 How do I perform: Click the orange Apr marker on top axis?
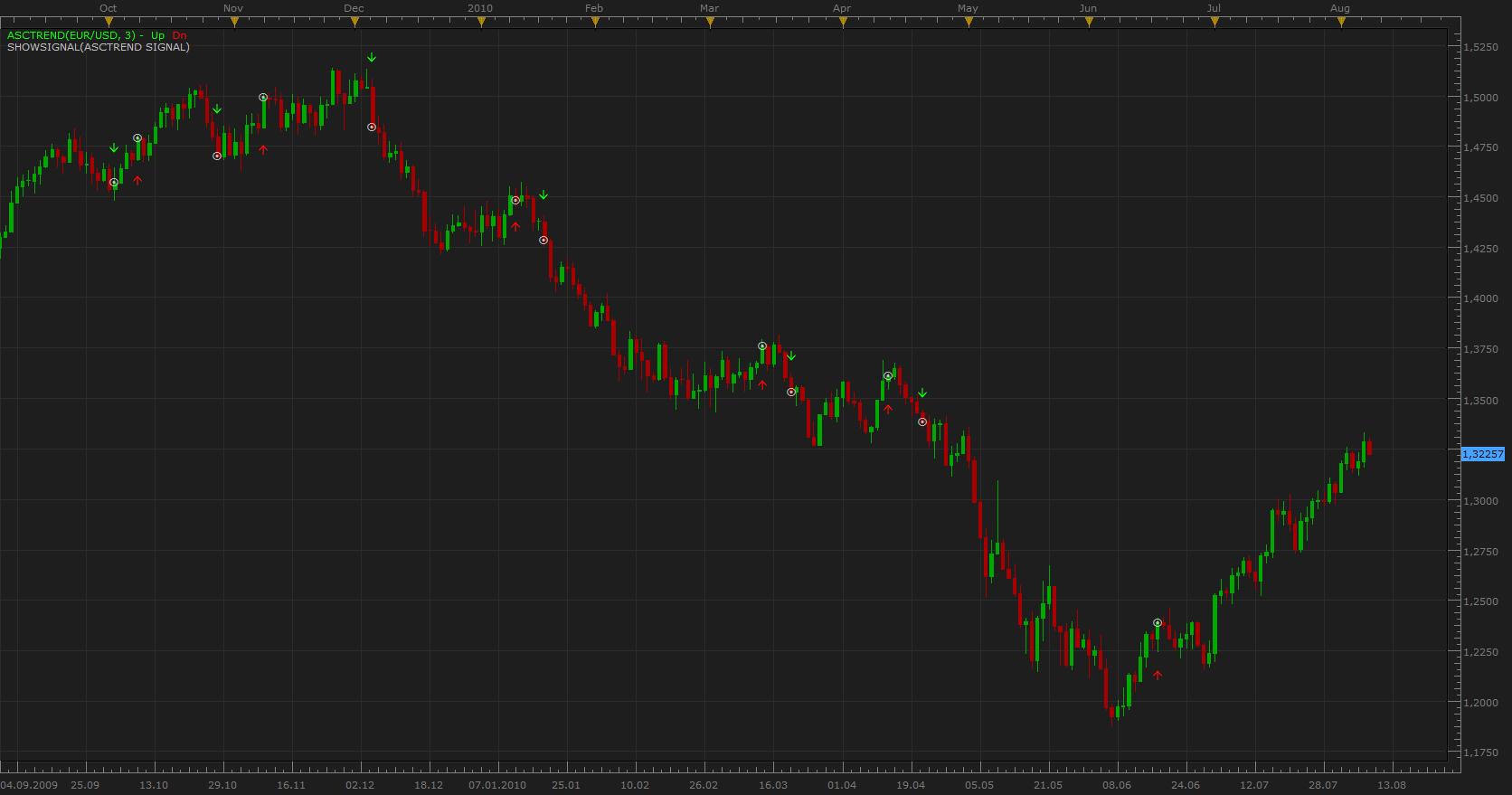[x=843, y=23]
